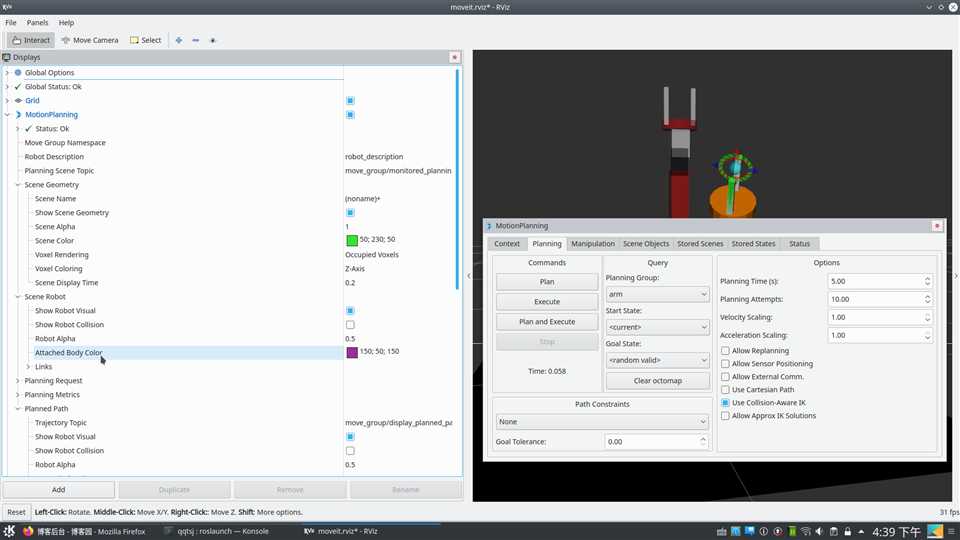The image size is (960, 540).
Task: Choose the Select tool in the toolbar
Action: click(146, 40)
